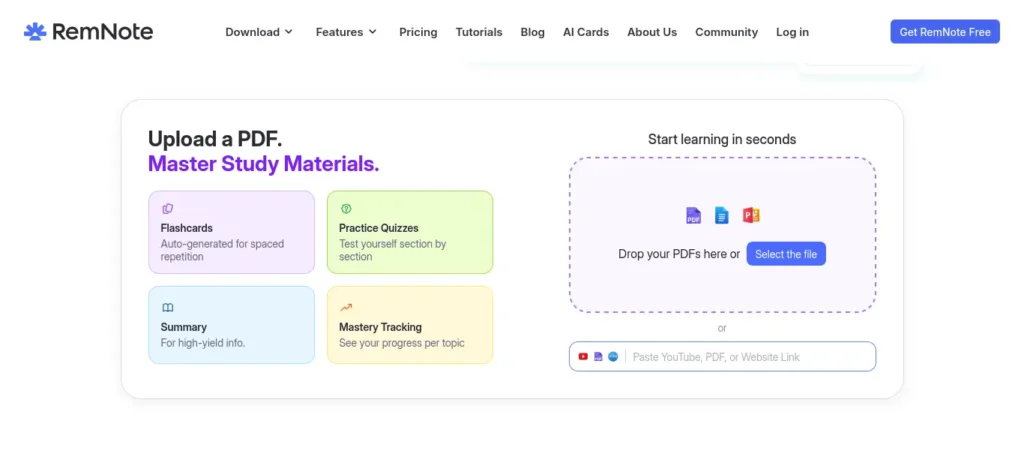Viewport: 1024px width, 466px height.
Task: Open AI Cards in navigation
Action: (x=586, y=32)
